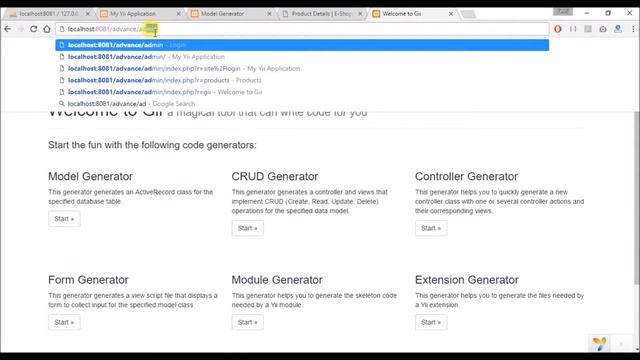640x360 pixels.
Task: Expand the debug toolbar arrow at bottom right
Action: pyautogui.click(x=621, y=344)
